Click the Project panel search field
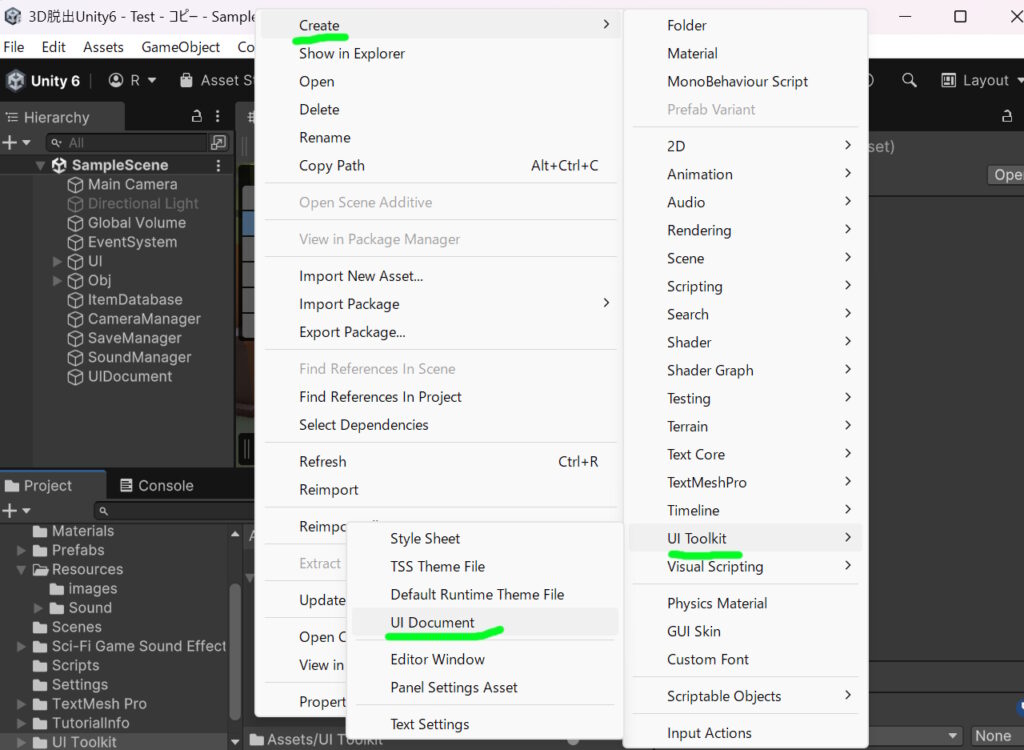Viewport: 1024px width, 750px height. click(174, 510)
